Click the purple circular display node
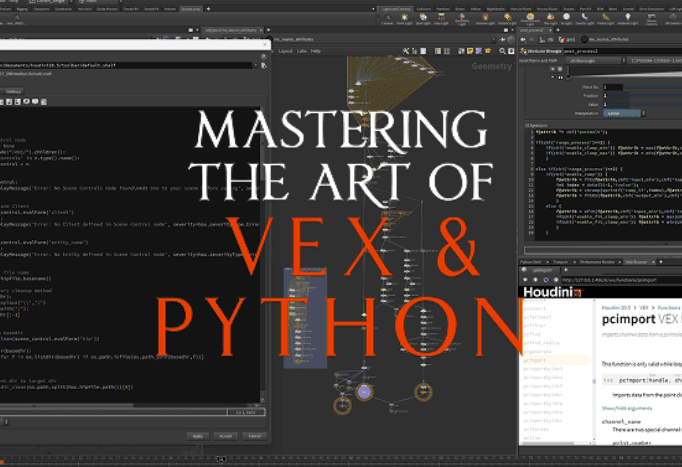 click(x=364, y=392)
